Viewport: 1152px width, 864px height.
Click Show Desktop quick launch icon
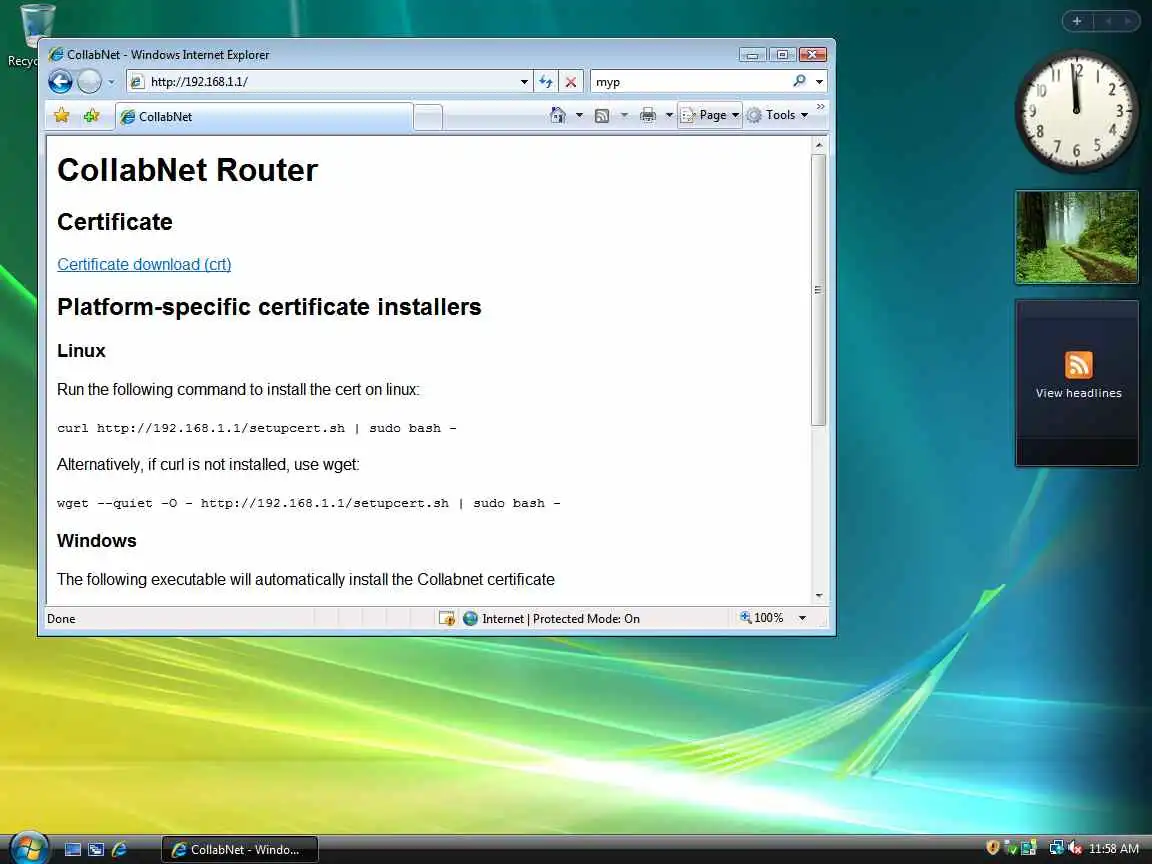pyautogui.click(x=73, y=849)
